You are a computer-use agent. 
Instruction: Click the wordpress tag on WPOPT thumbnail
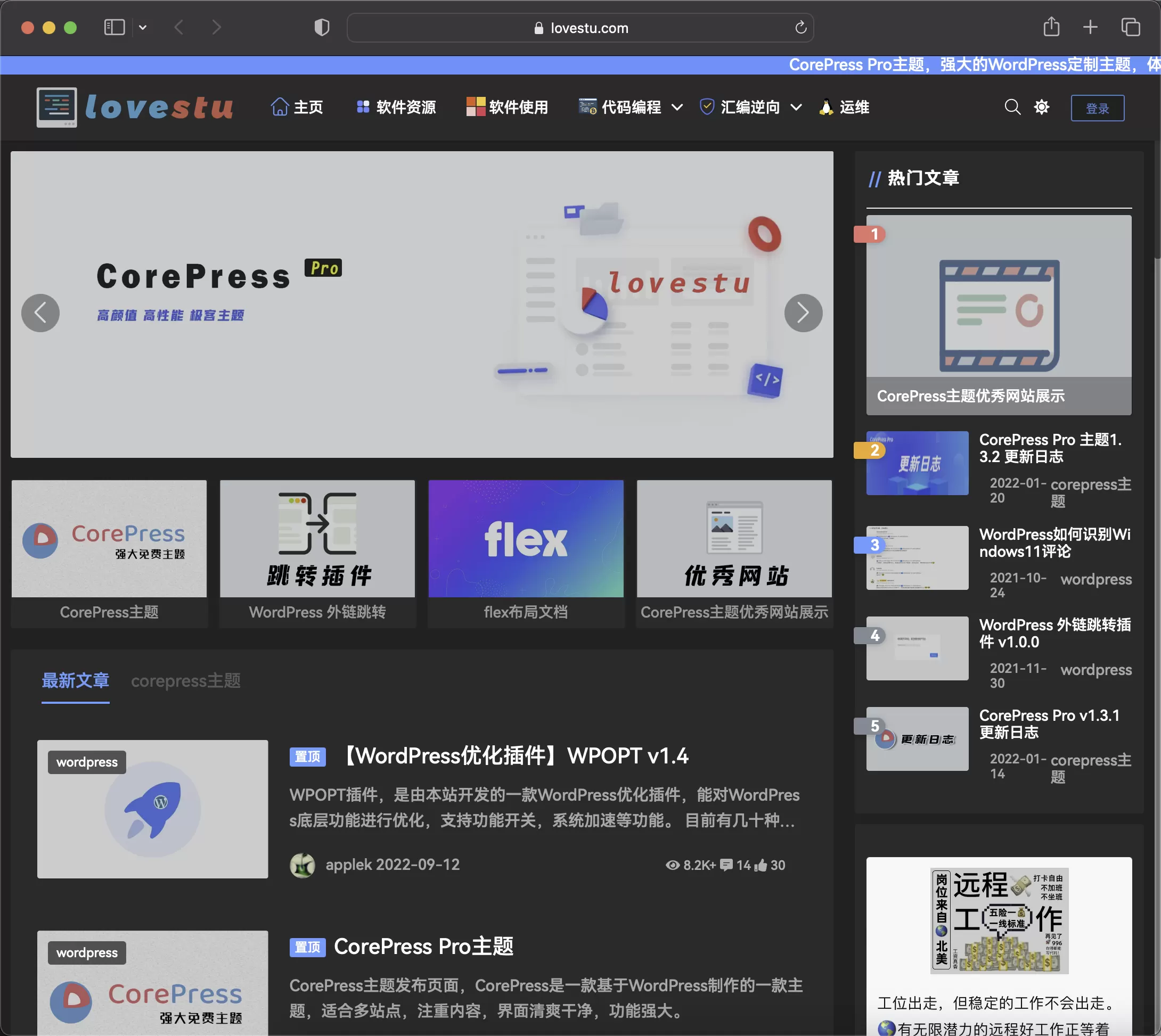[x=87, y=762]
